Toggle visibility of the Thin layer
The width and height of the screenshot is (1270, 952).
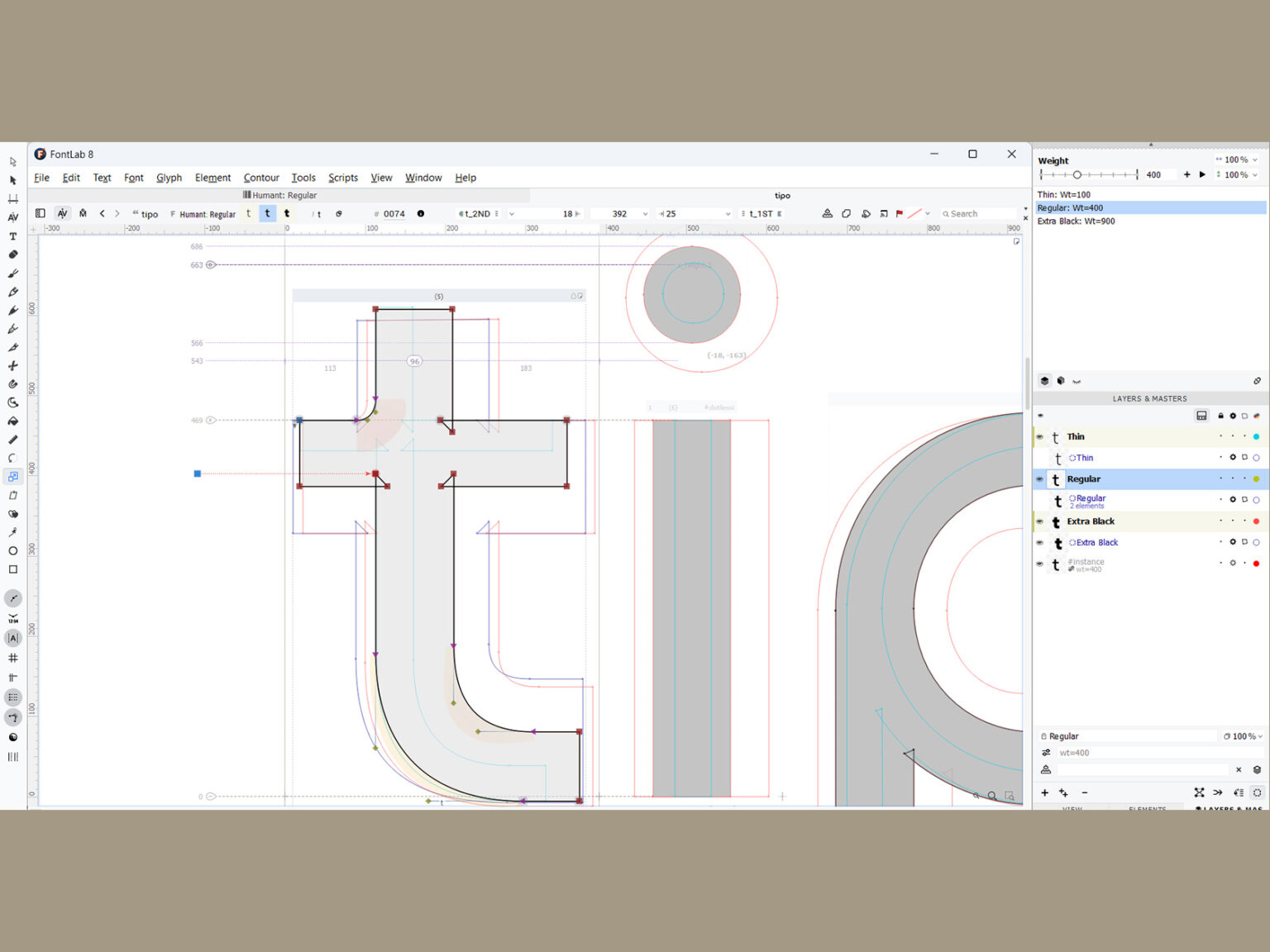[x=1040, y=437]
